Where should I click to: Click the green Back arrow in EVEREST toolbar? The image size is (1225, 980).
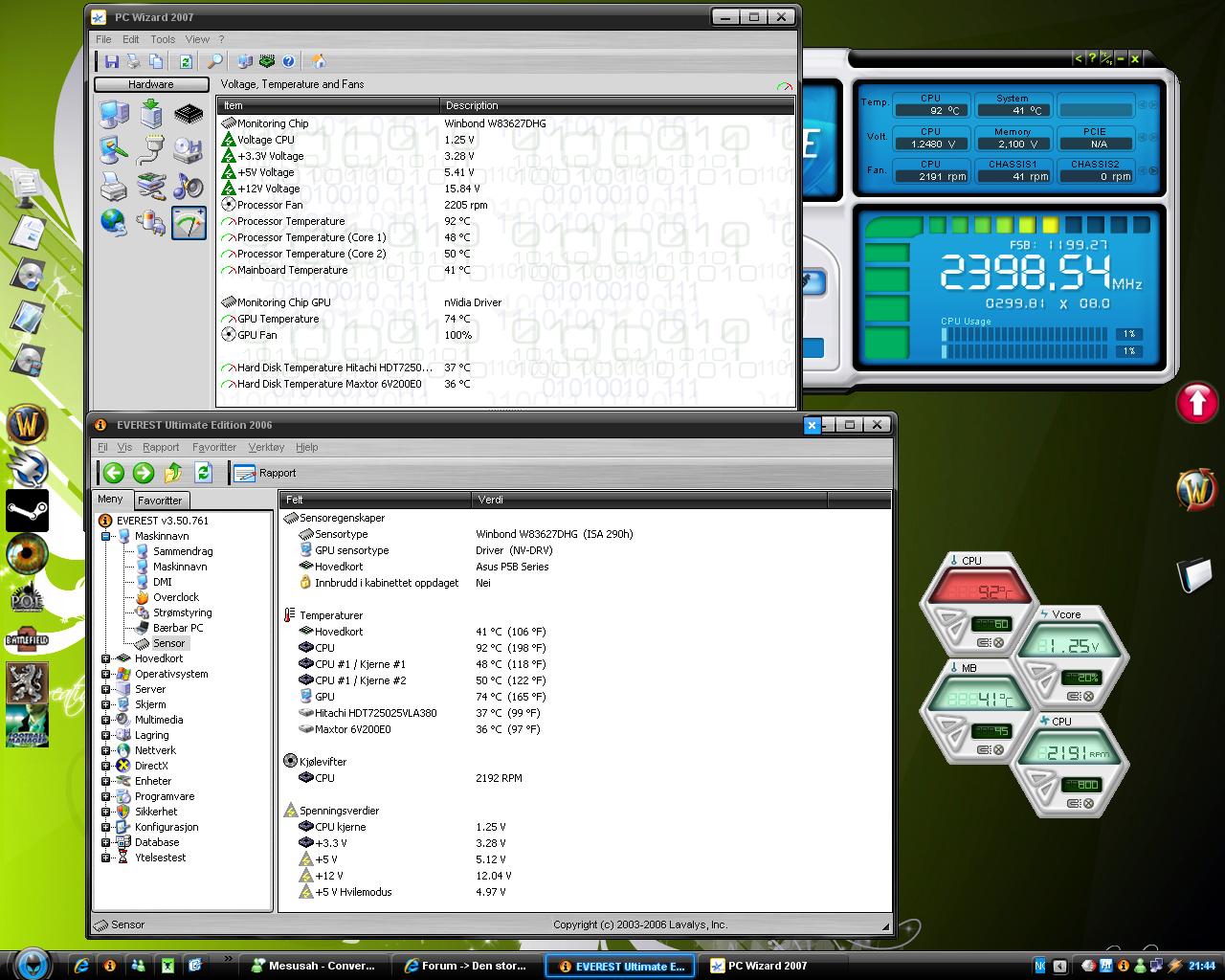[x=114, y=472]
